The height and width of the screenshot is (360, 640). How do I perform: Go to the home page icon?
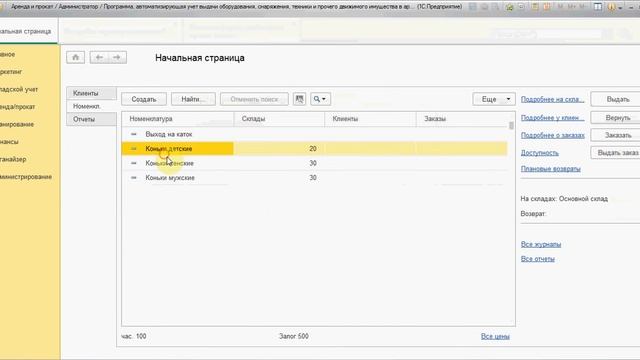pyautogui.click(x=76, y=57)
